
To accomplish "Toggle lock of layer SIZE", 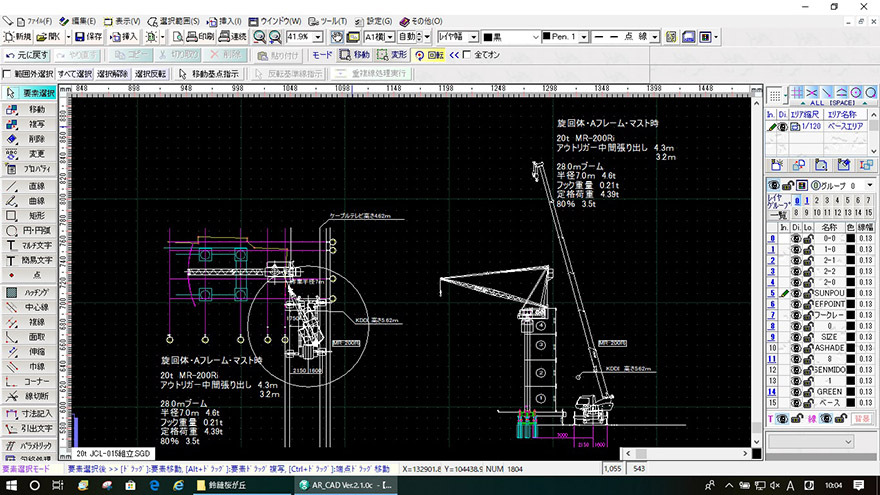I will pyautogui.click(x=808, y=337).
